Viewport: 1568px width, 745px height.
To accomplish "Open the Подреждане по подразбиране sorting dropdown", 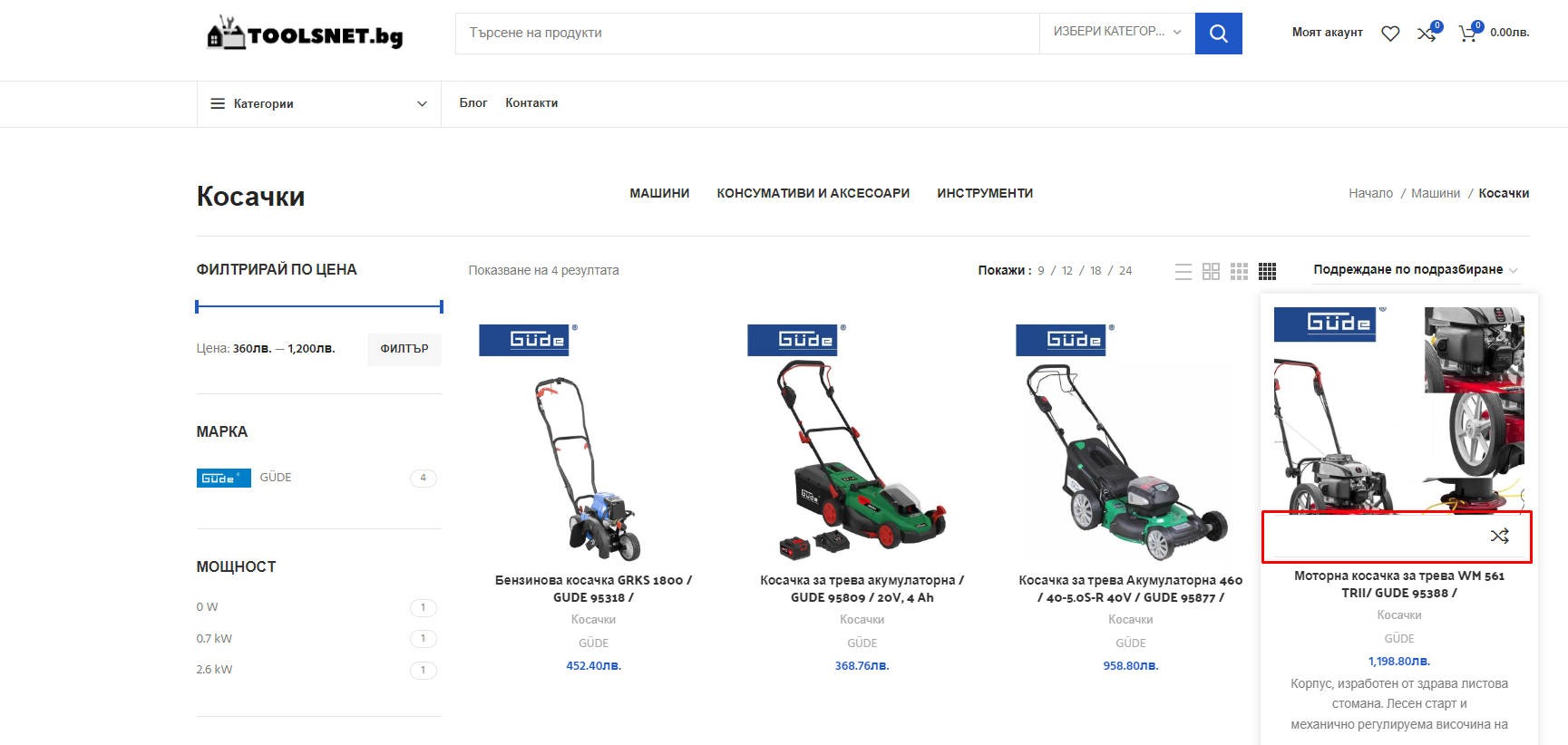I will 1415,269.
